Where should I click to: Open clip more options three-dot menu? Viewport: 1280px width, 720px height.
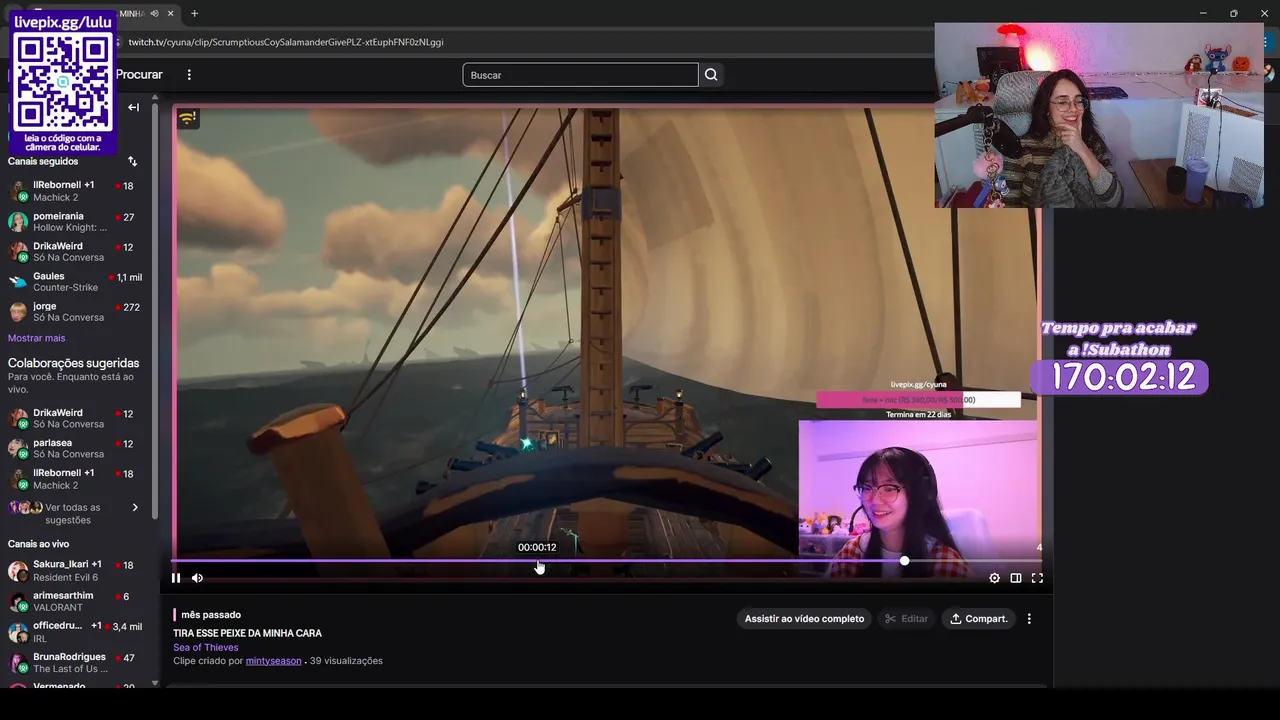tap(1029, 619)
